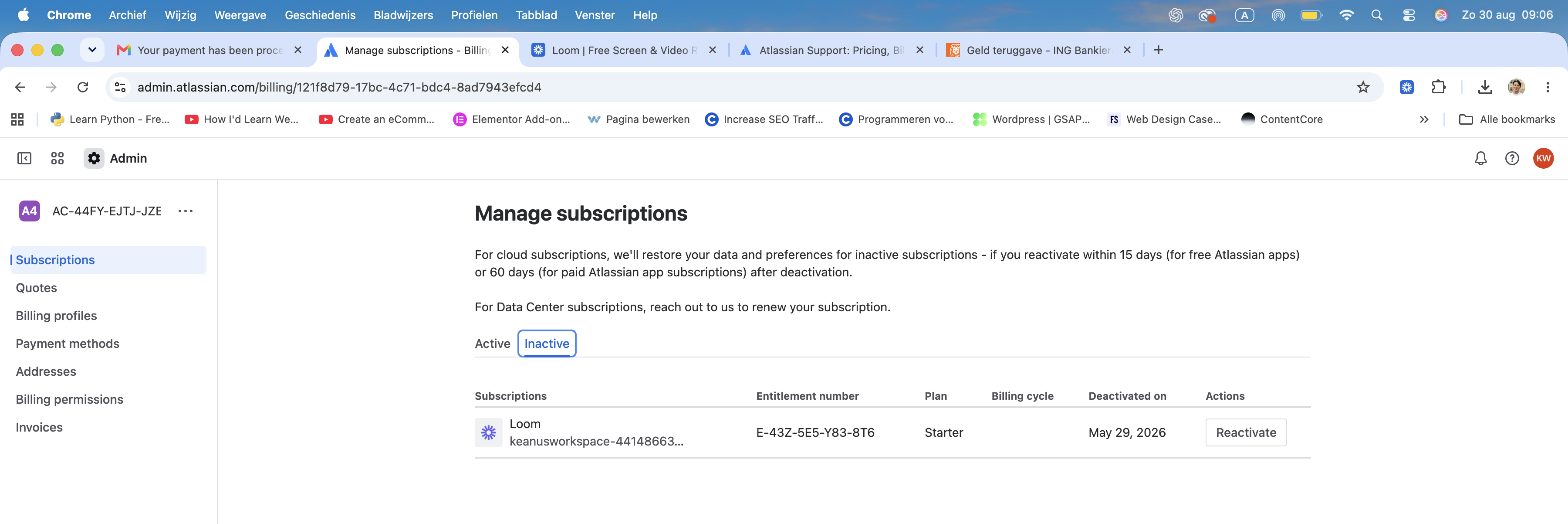This screenshot has height=524, width=1568.
Task: Open Invoices in the sidebar
Action: (39, 428)
